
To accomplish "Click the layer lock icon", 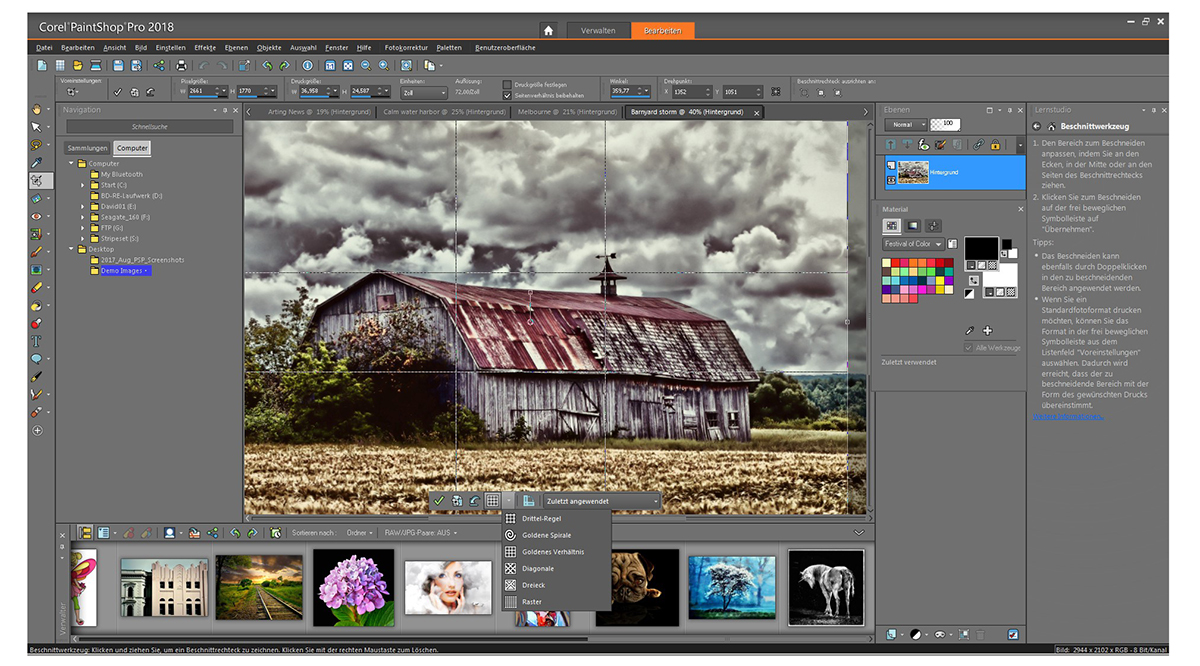I will click(994, 145).
